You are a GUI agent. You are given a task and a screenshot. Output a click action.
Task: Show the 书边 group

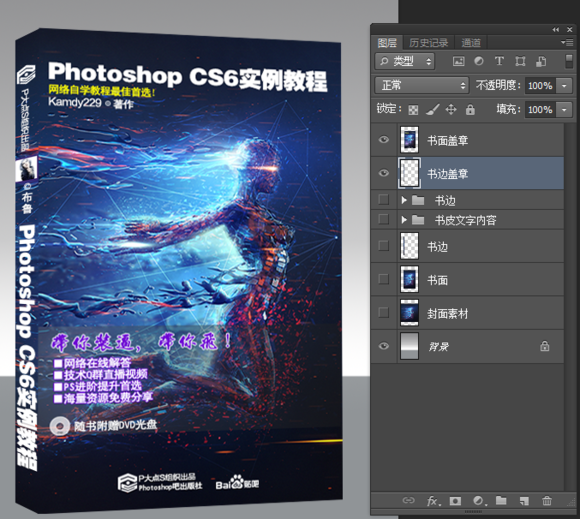coord(384,200)
